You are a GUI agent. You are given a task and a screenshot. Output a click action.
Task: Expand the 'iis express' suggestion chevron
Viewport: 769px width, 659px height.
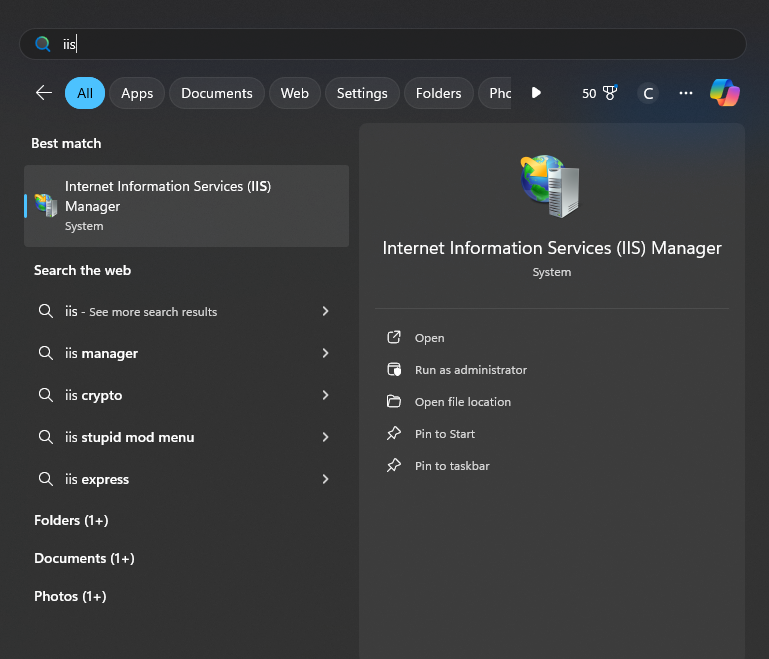click(x=325, y=479)
